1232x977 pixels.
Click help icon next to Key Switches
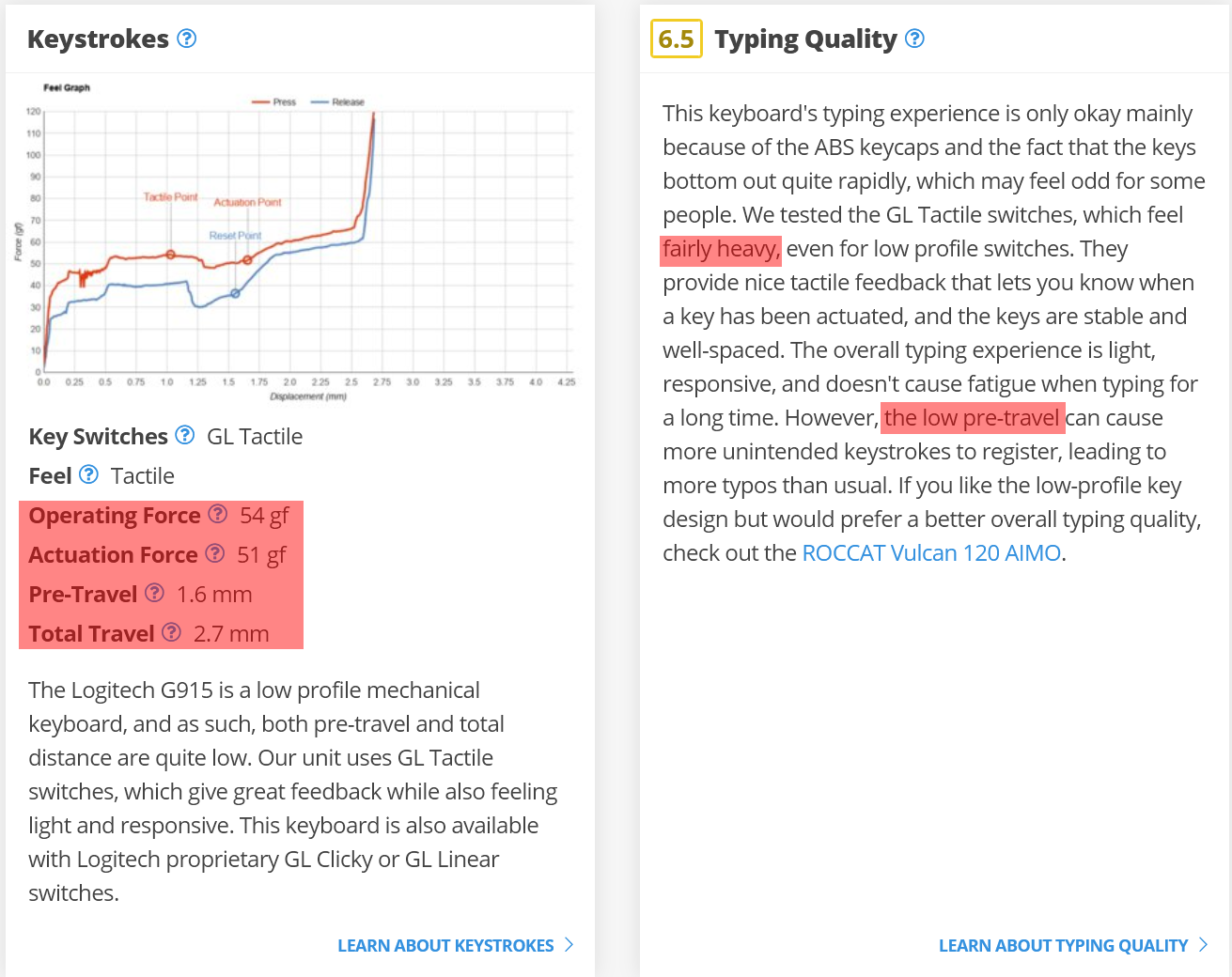pos(185,435)
